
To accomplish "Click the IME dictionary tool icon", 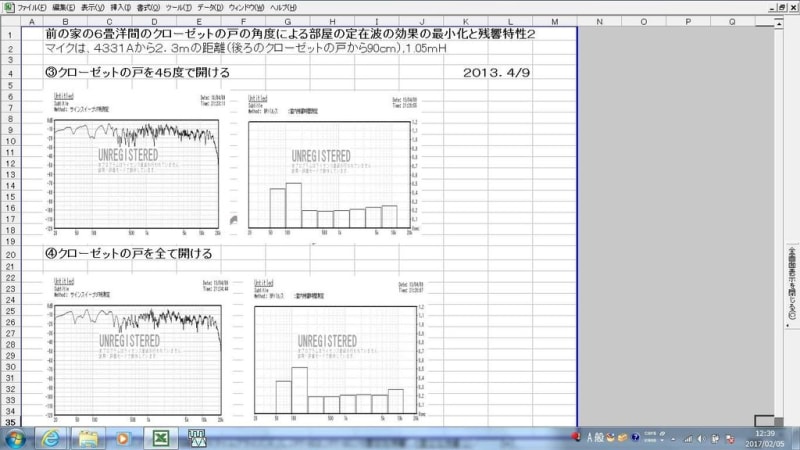I will coord(611,438).
